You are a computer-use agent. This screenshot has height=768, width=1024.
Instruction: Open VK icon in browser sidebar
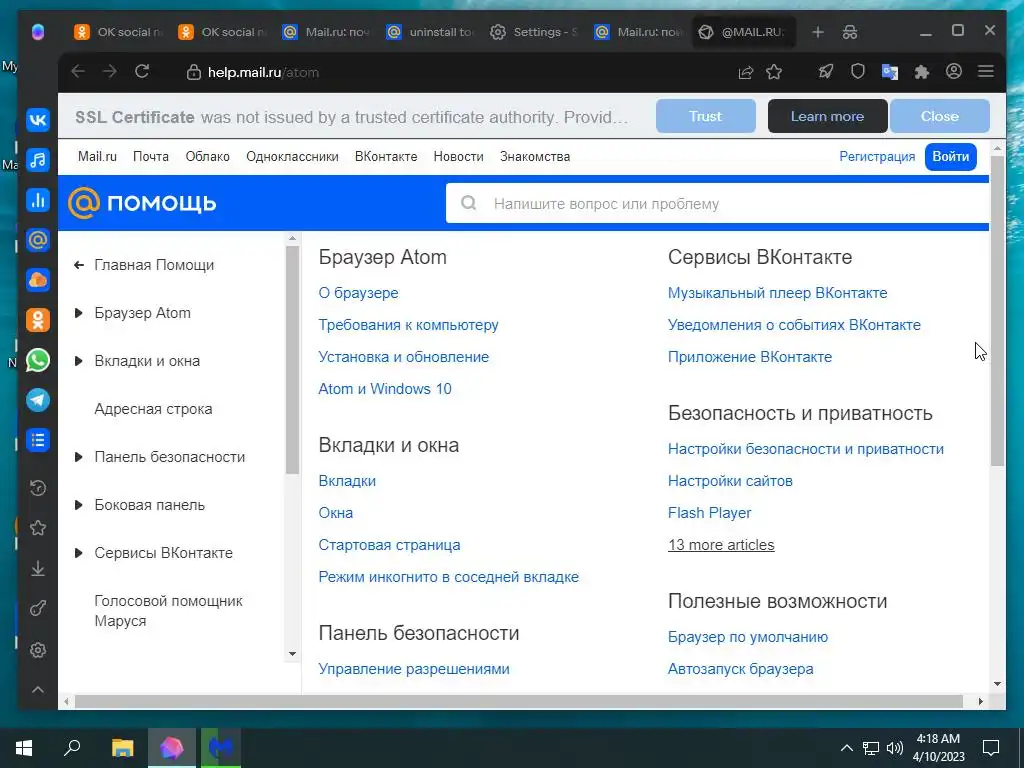[38, 120]
